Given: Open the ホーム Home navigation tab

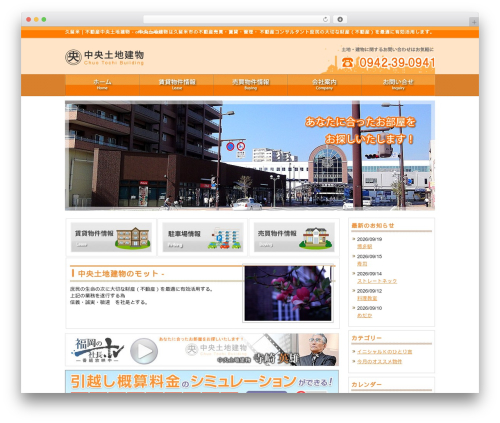Looking at the screenshot, I should pos(102,85).
